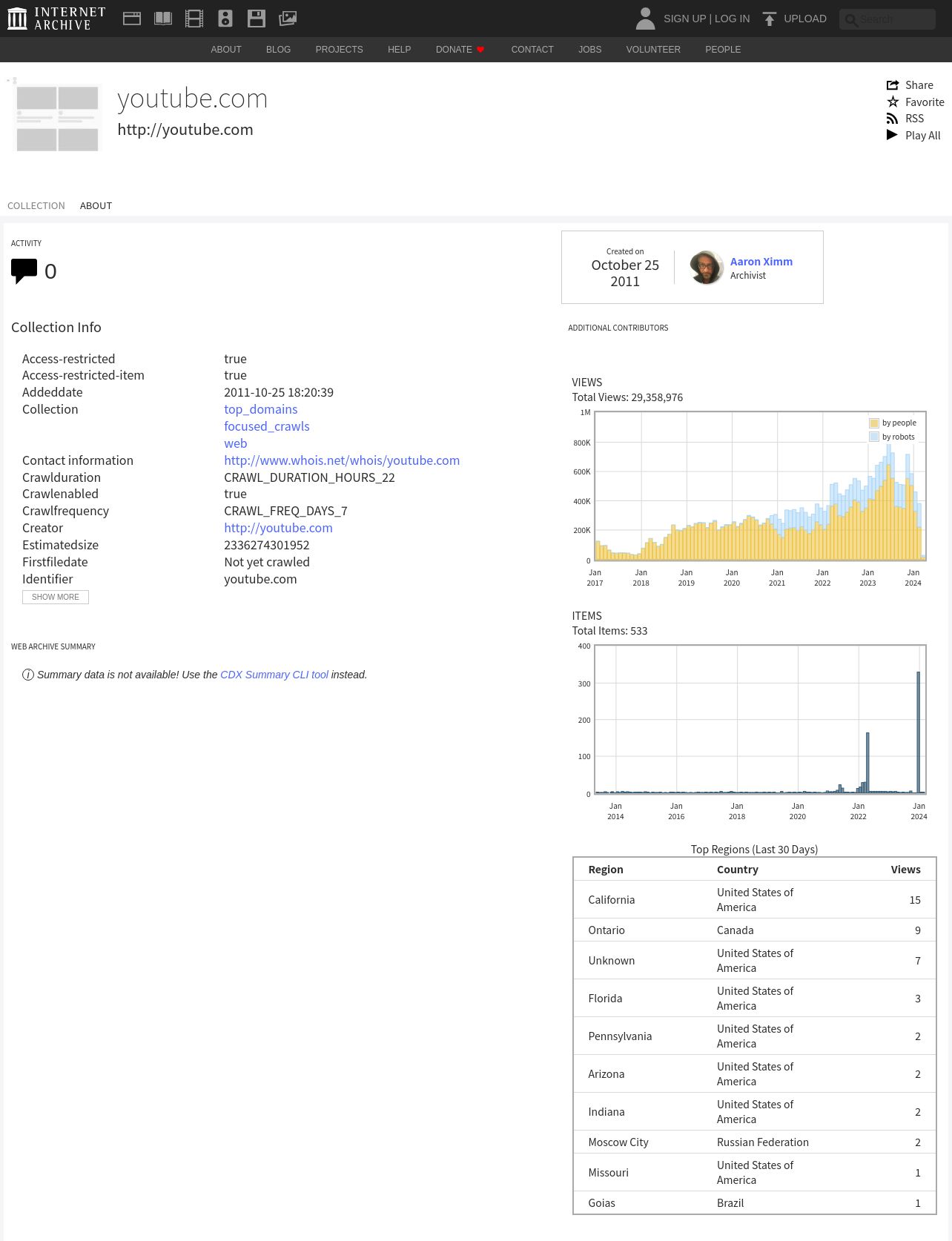Open the Images icon in top bar
The height and width of the screenshot is (1241, 952).
coord(288,19)
